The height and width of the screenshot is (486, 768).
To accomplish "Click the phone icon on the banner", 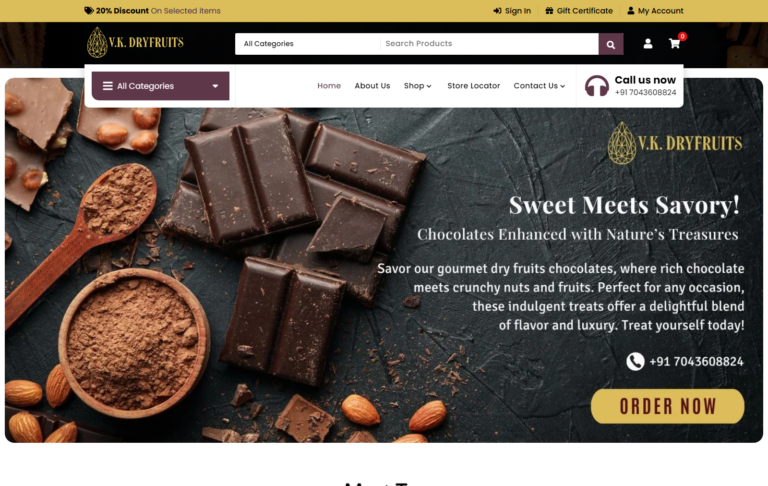I will (x=635, y=362).
